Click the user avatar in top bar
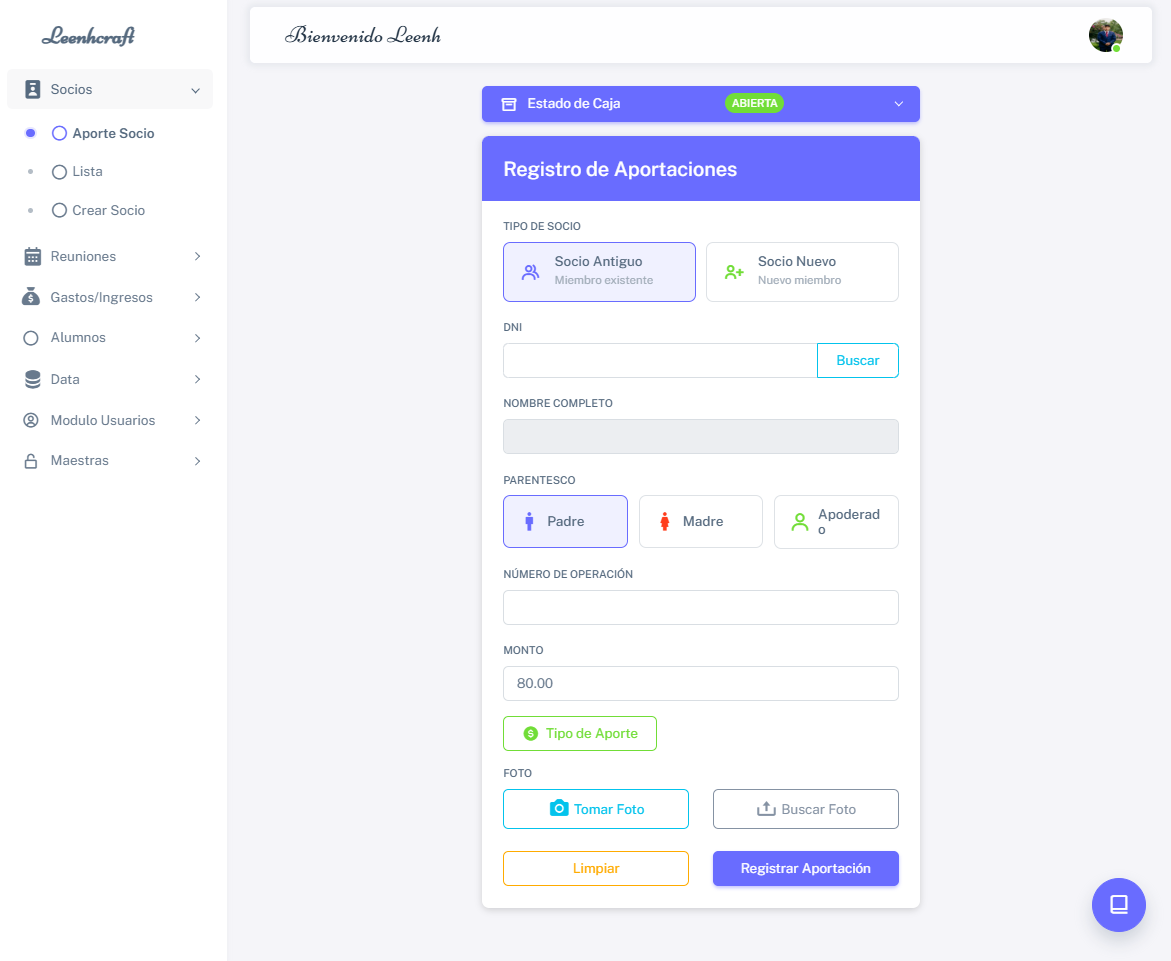 (x=1105, y=35)
